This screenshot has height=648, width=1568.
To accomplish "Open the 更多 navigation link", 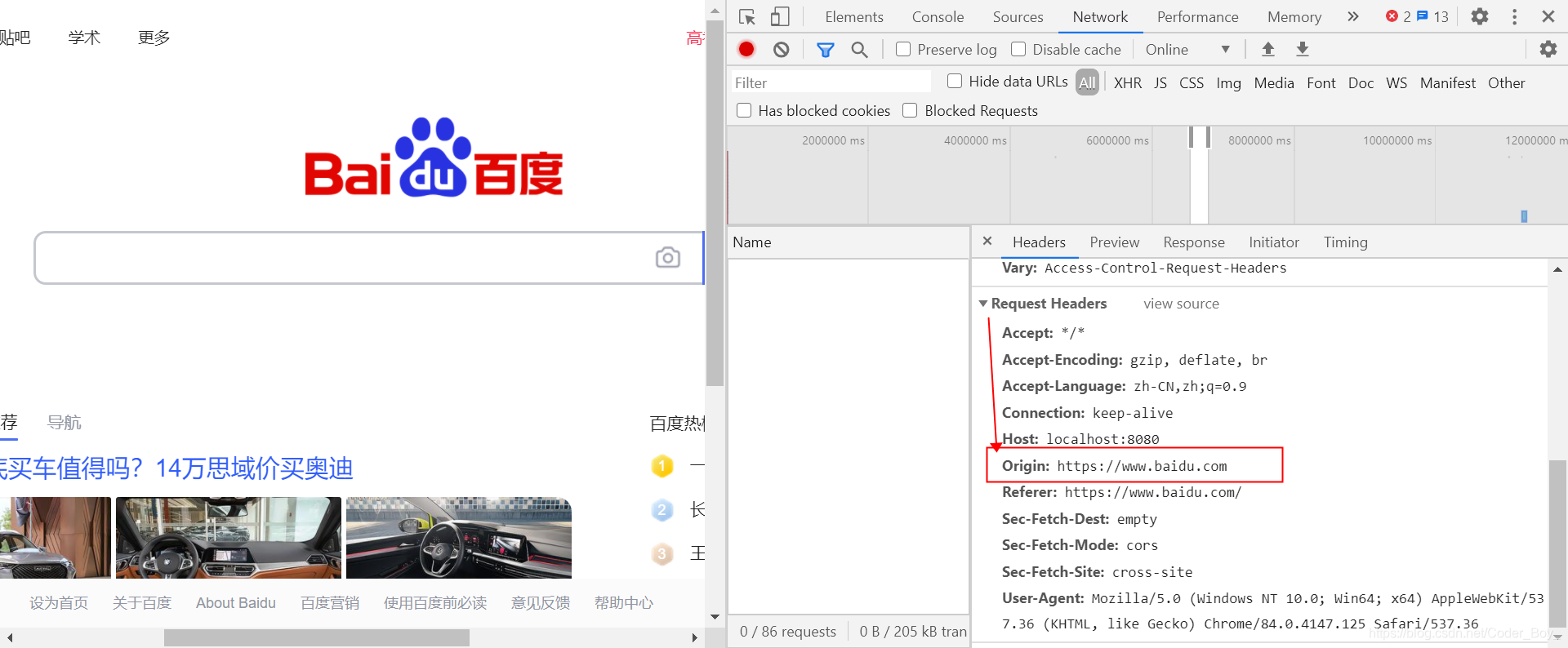I will coord(154,38).
